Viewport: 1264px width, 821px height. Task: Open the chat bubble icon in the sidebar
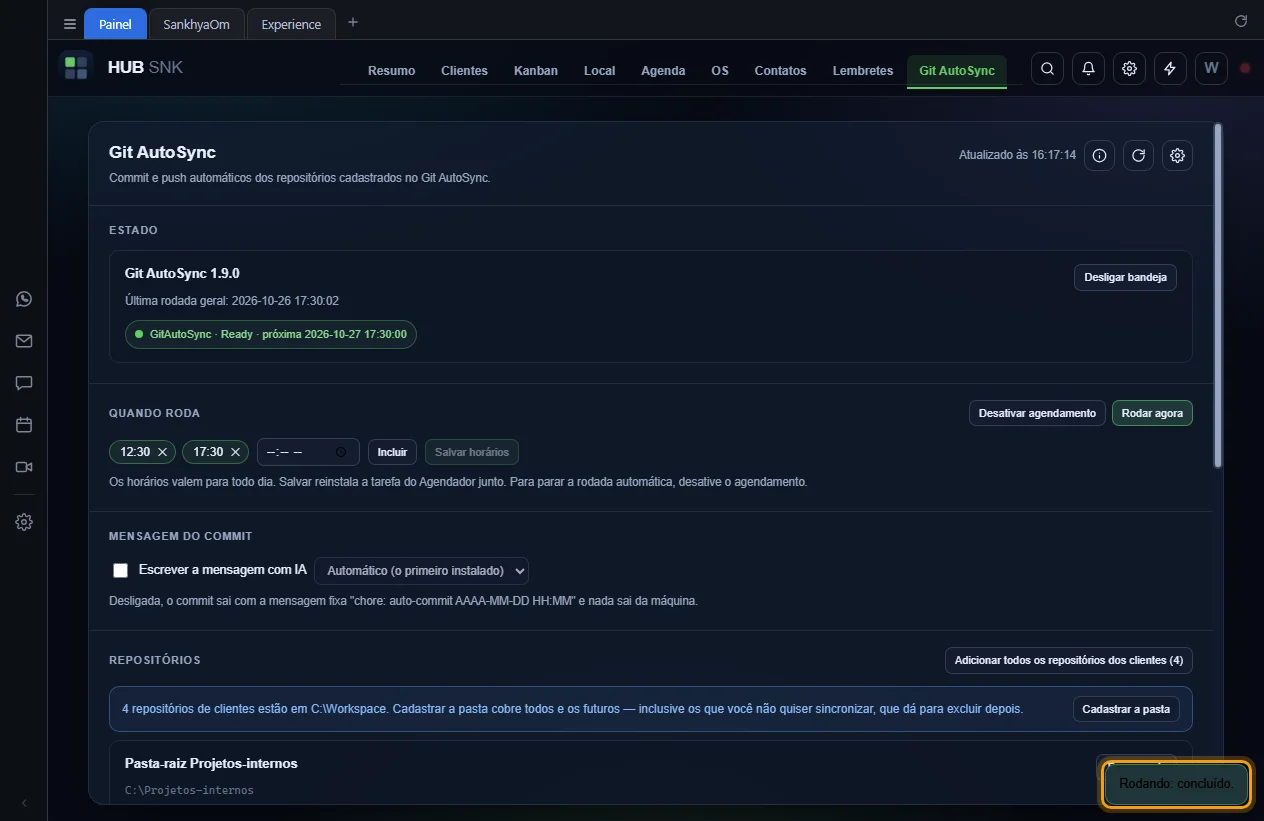point(24,383)
